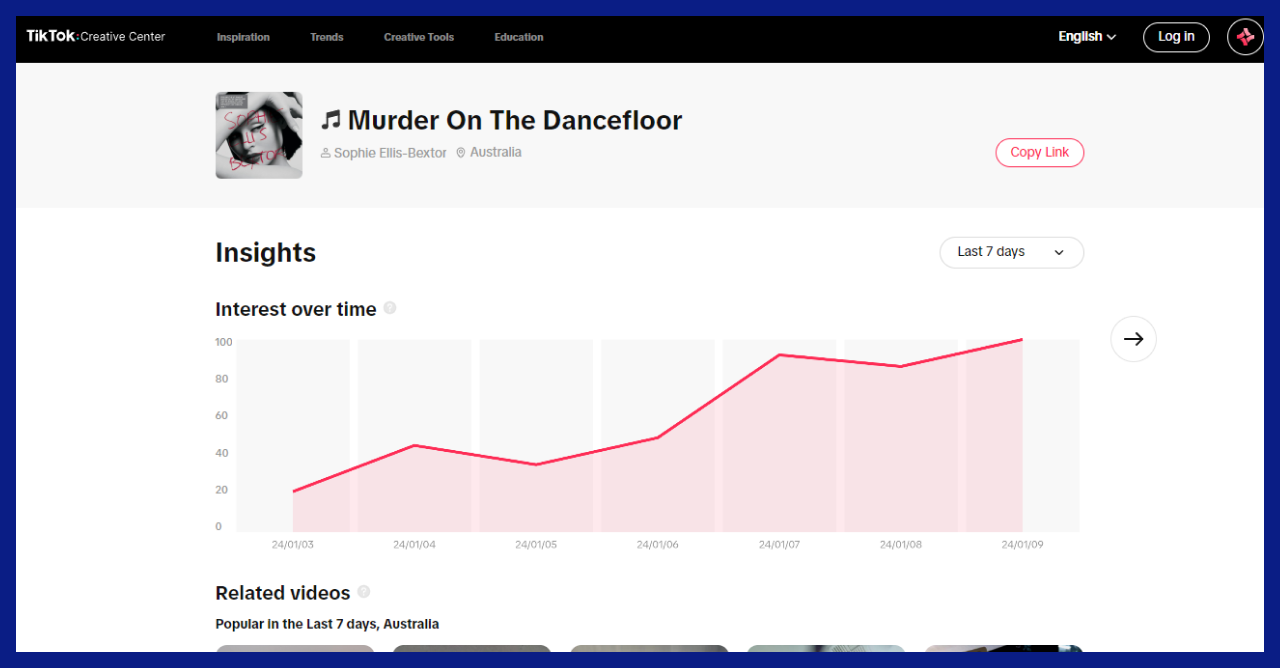Click the right arrow next button
This screenshot has height=668, width=1280.
point(1133,339)
